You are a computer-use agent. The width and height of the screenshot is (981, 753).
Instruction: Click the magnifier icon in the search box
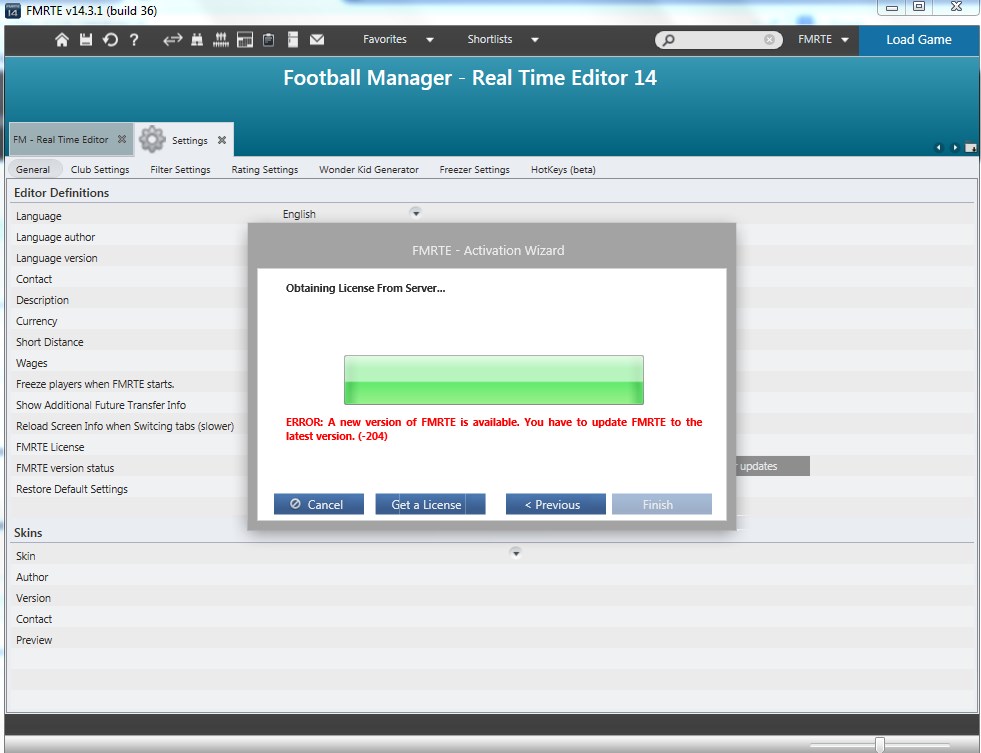[x=668, y=40]
